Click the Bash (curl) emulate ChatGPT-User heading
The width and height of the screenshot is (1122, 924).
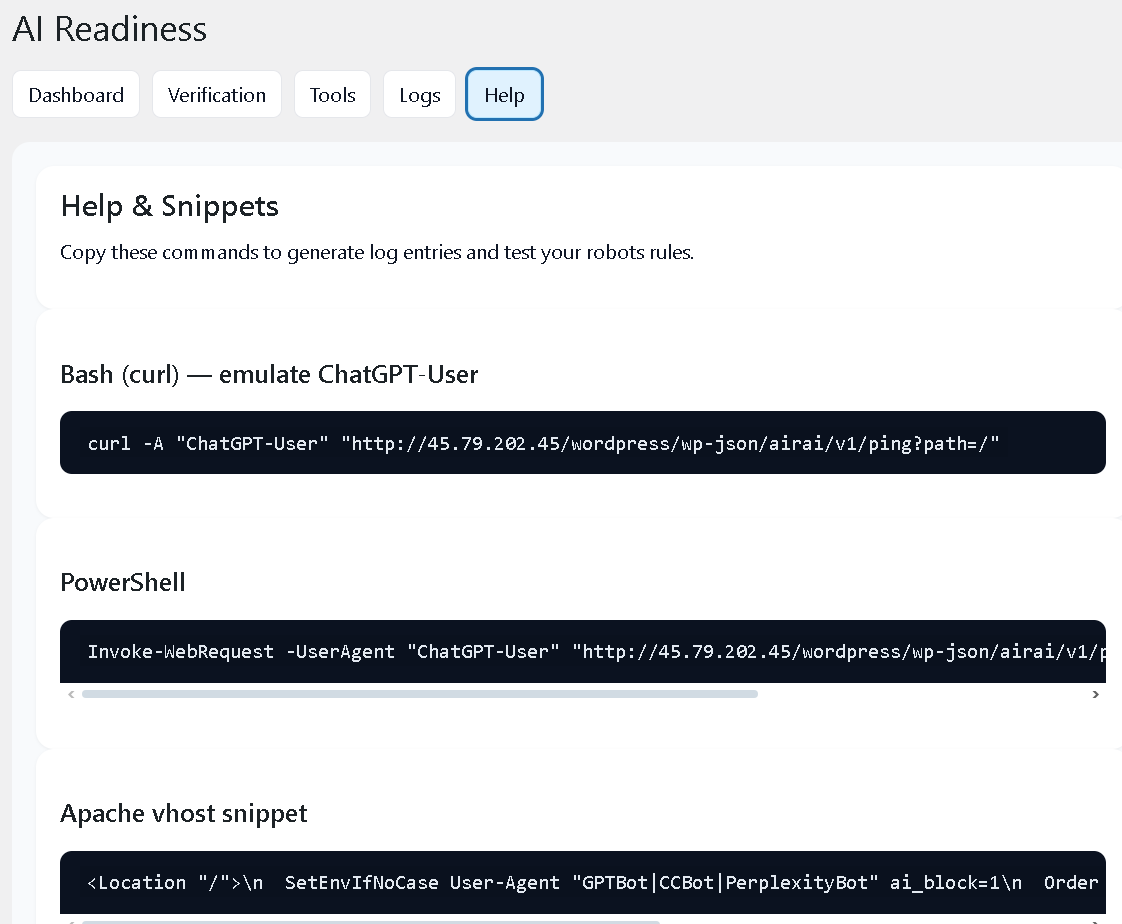tap(269, 375)
